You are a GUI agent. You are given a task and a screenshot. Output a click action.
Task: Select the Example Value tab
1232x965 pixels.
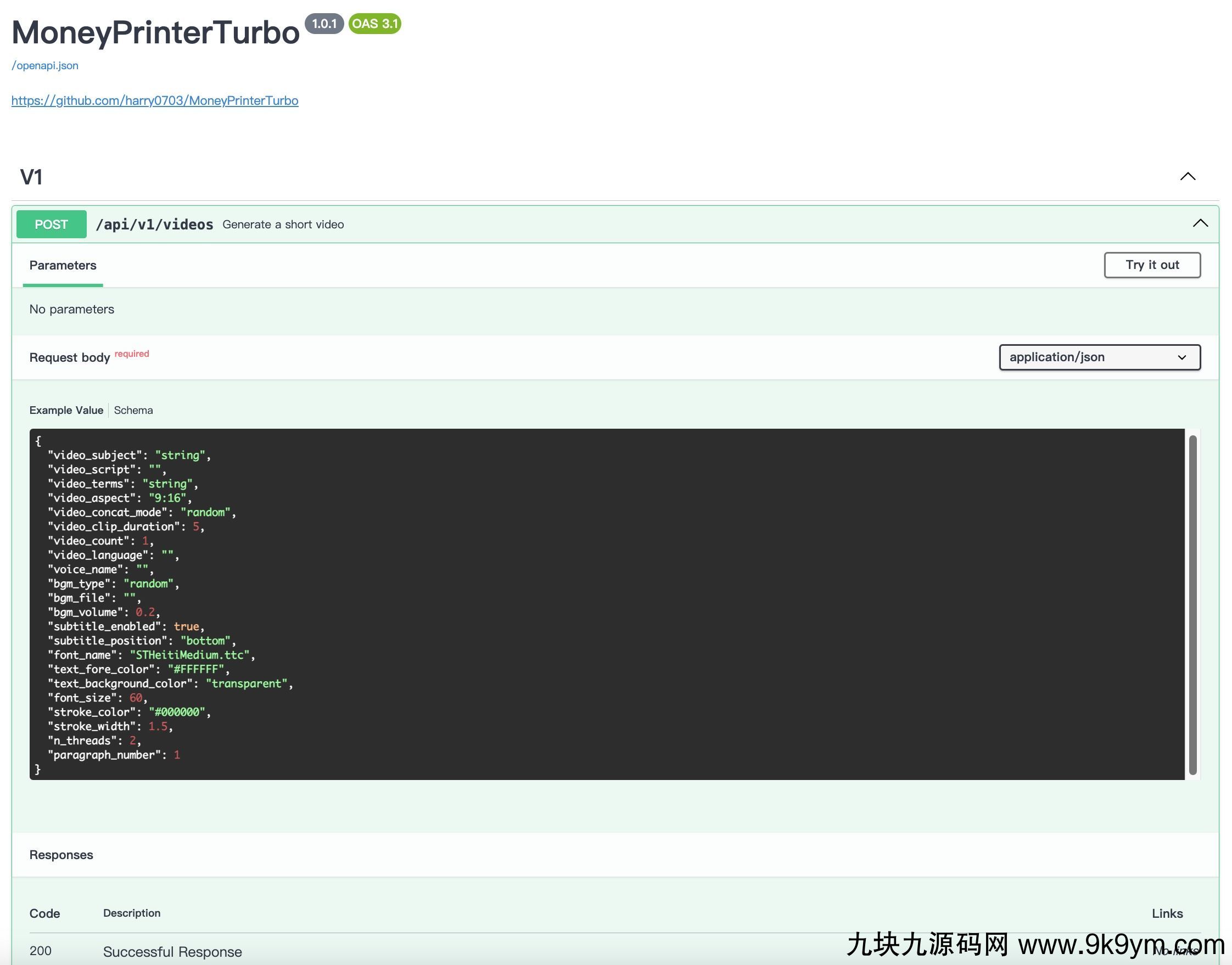click(x=66, y=410)
